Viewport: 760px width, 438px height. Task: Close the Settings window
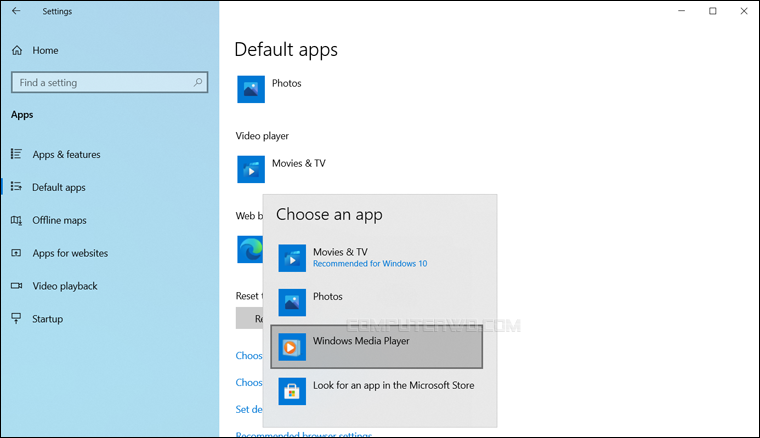(744, 11)
